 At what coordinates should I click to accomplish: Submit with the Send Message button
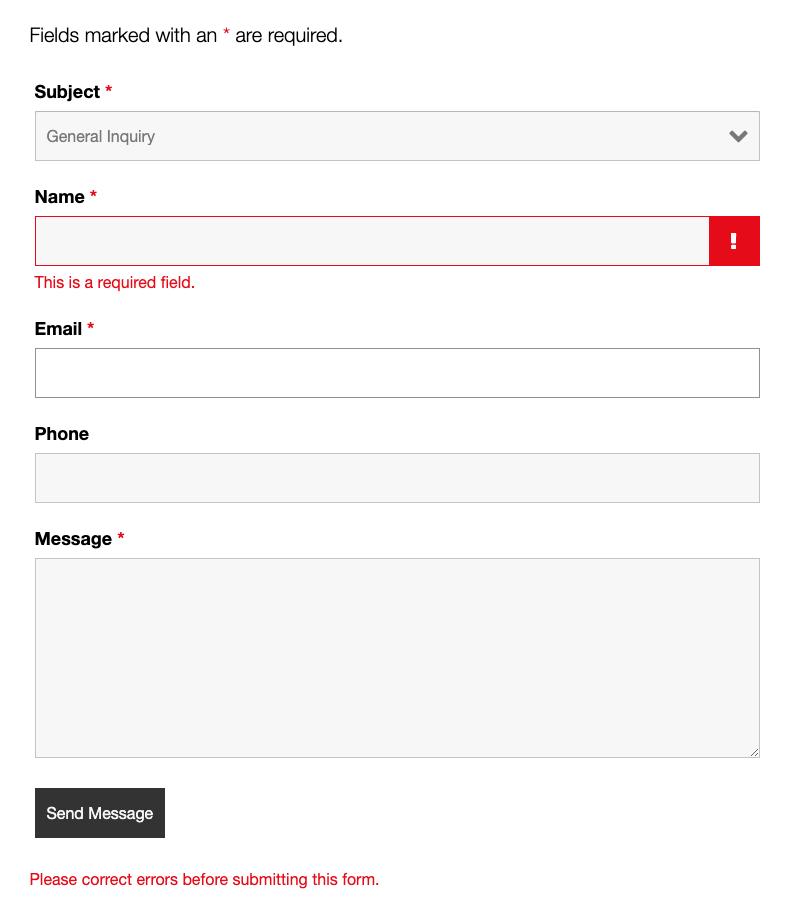coord(100,813)
